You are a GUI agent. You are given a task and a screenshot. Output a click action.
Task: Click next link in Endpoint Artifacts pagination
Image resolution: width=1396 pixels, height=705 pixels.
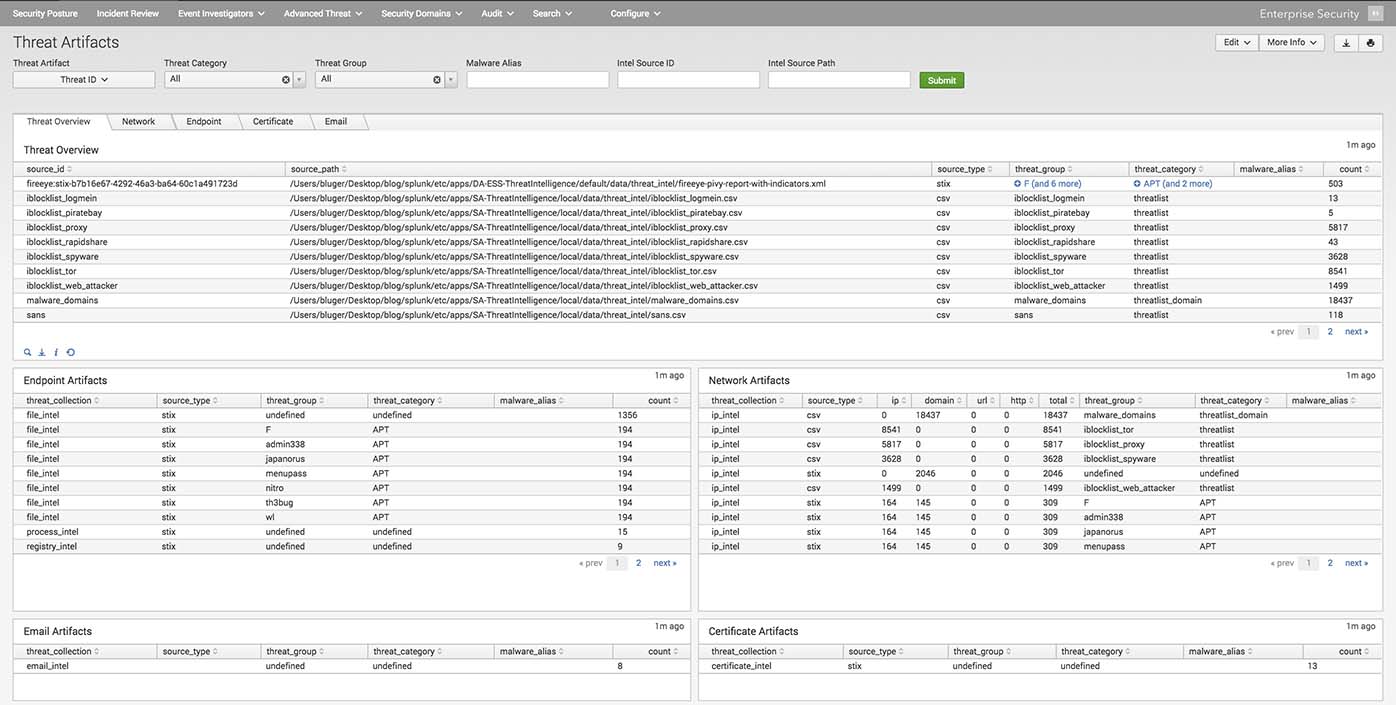pos(664,563)
